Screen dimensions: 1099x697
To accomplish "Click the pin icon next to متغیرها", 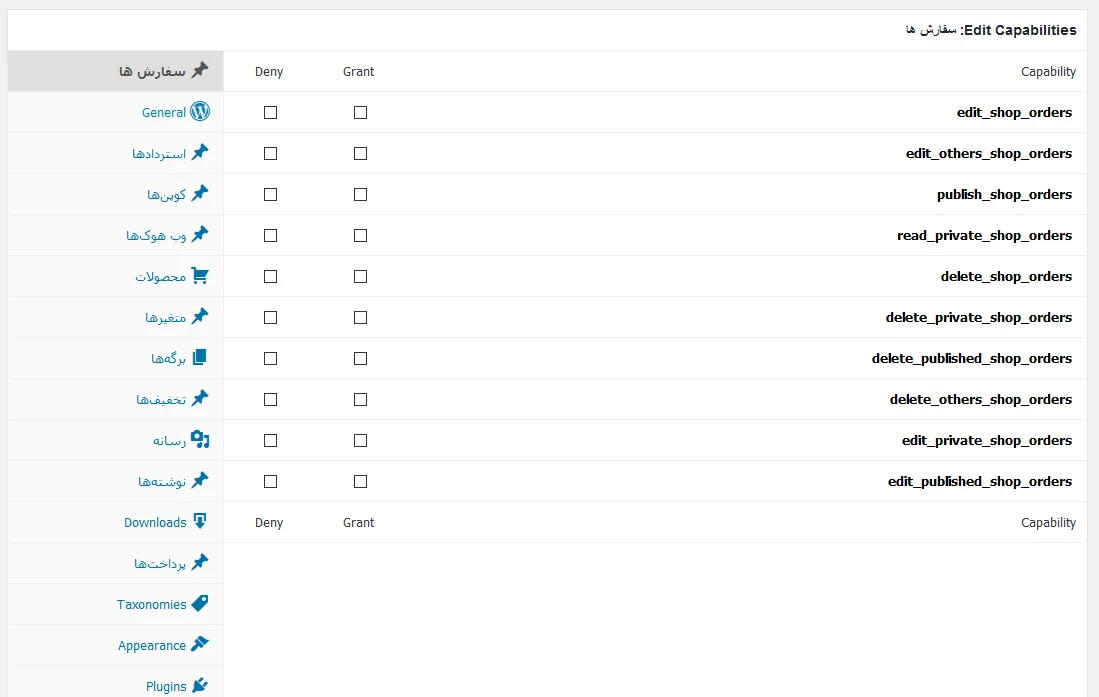I will 200,316.
